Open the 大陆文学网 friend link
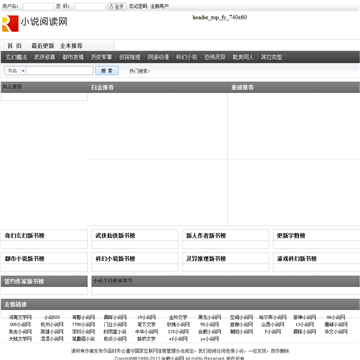 20,339
